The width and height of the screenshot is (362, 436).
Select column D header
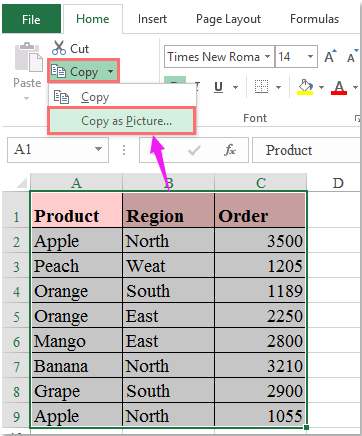(x=335, y=183)
